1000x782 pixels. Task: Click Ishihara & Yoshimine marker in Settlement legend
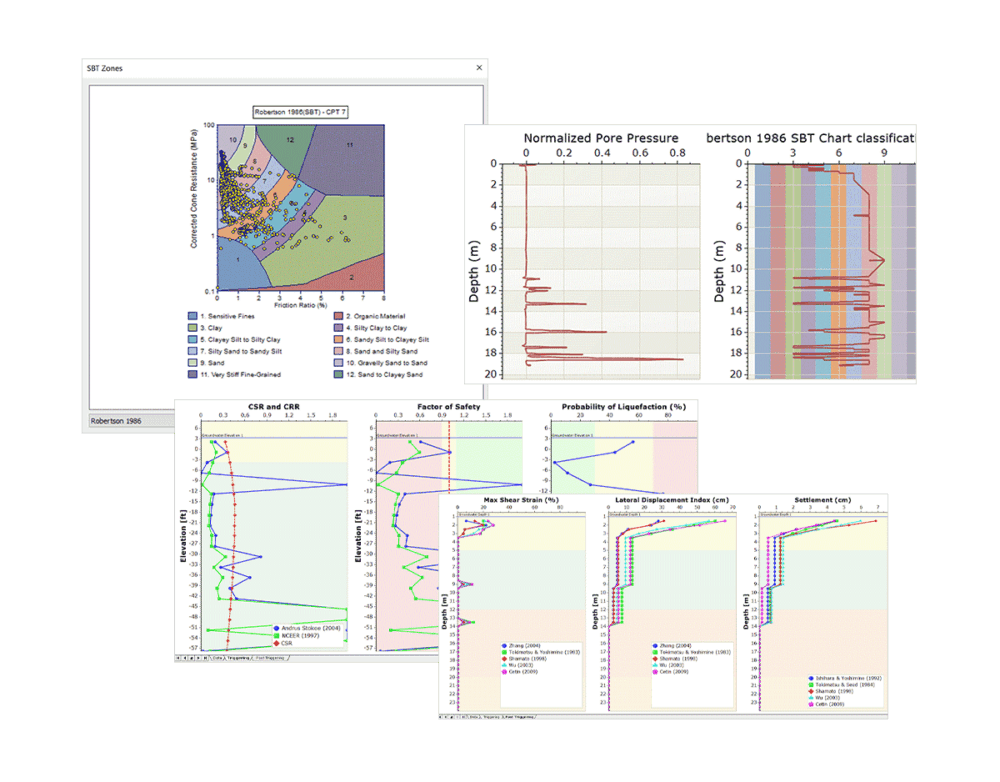coord(809,679)
